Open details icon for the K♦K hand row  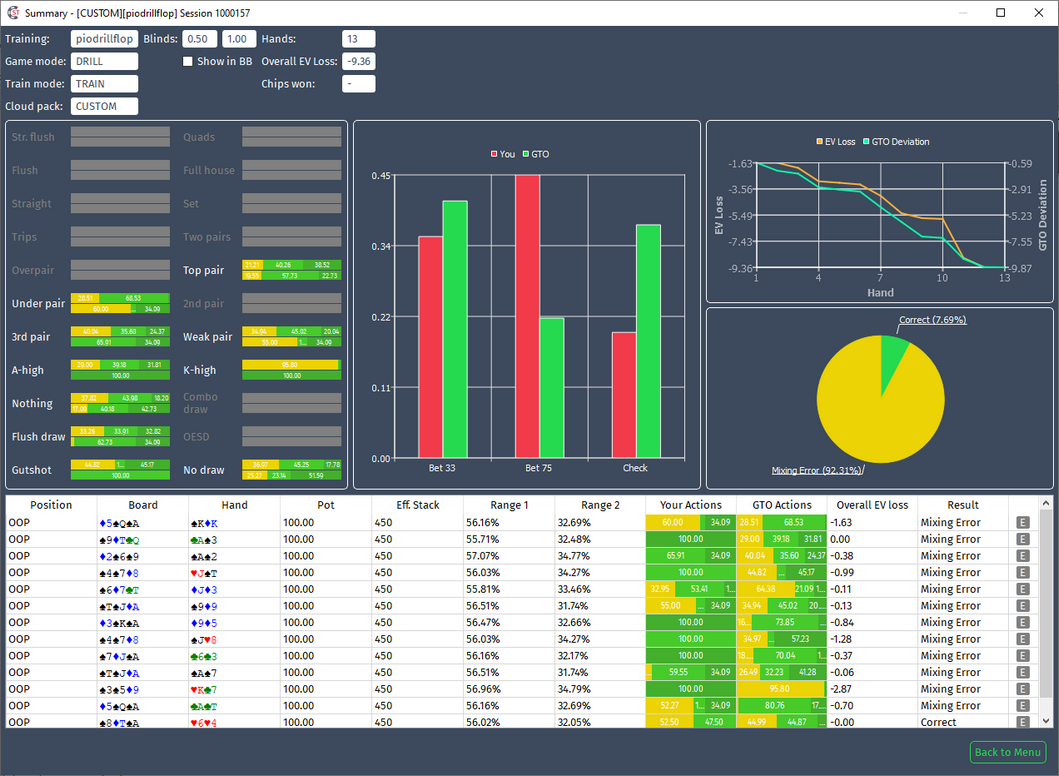pyautogui.click(x=1023, y=523)
